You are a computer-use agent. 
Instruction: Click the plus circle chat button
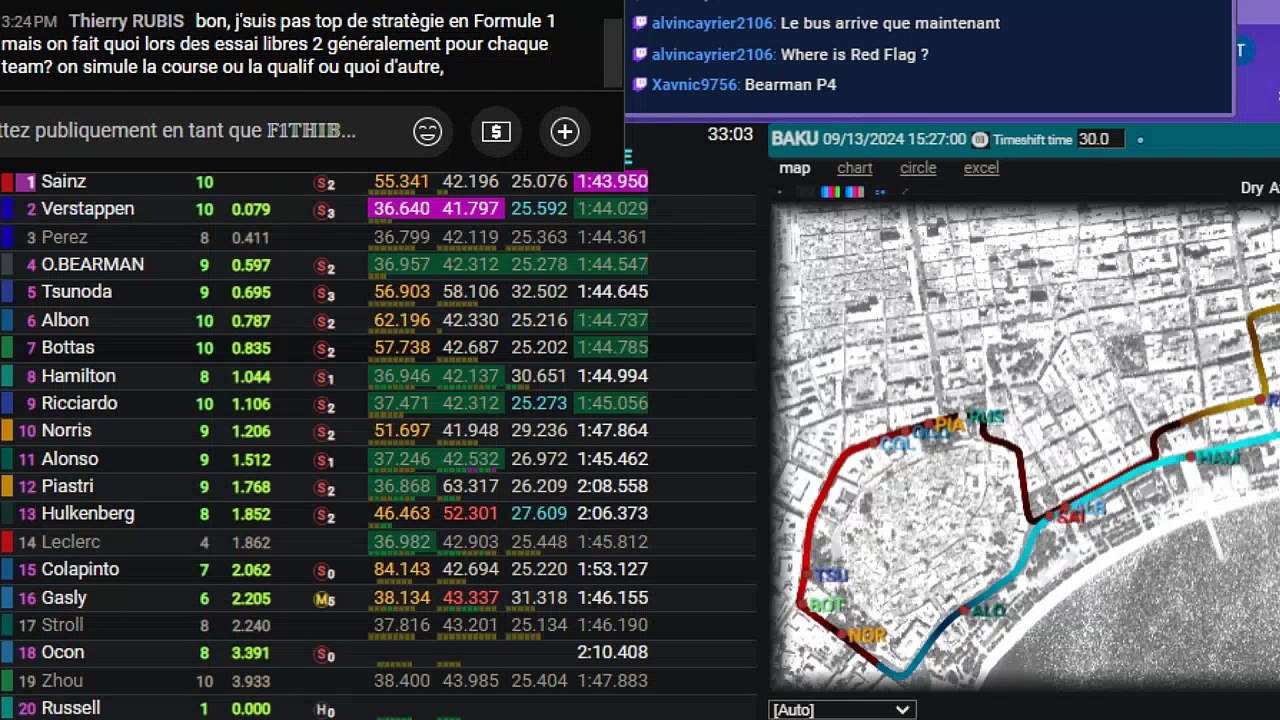[565, 131]
